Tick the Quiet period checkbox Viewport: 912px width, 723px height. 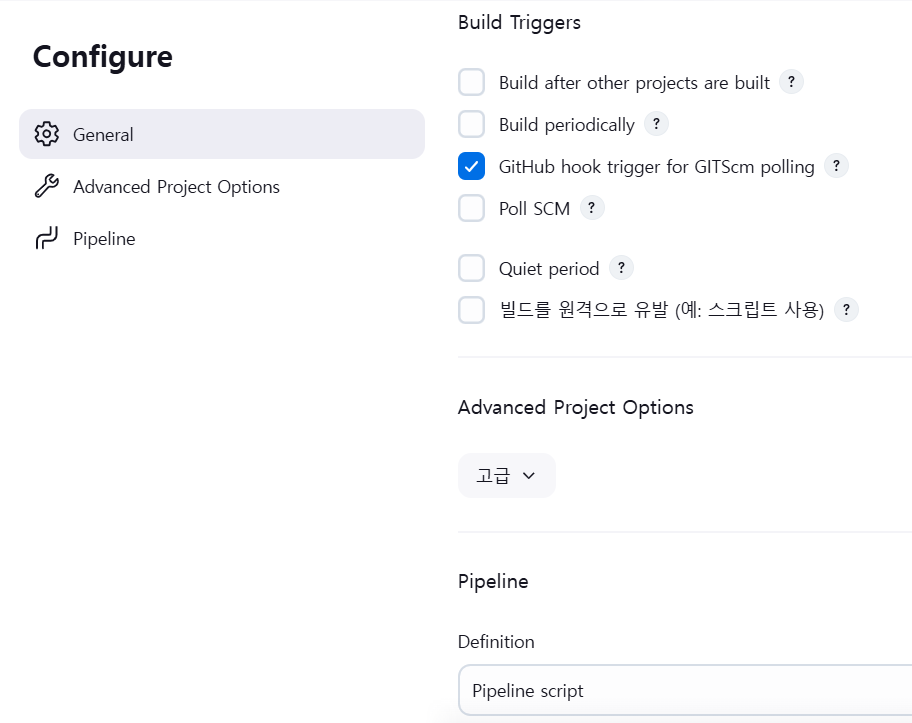click(x=471, y=268)
